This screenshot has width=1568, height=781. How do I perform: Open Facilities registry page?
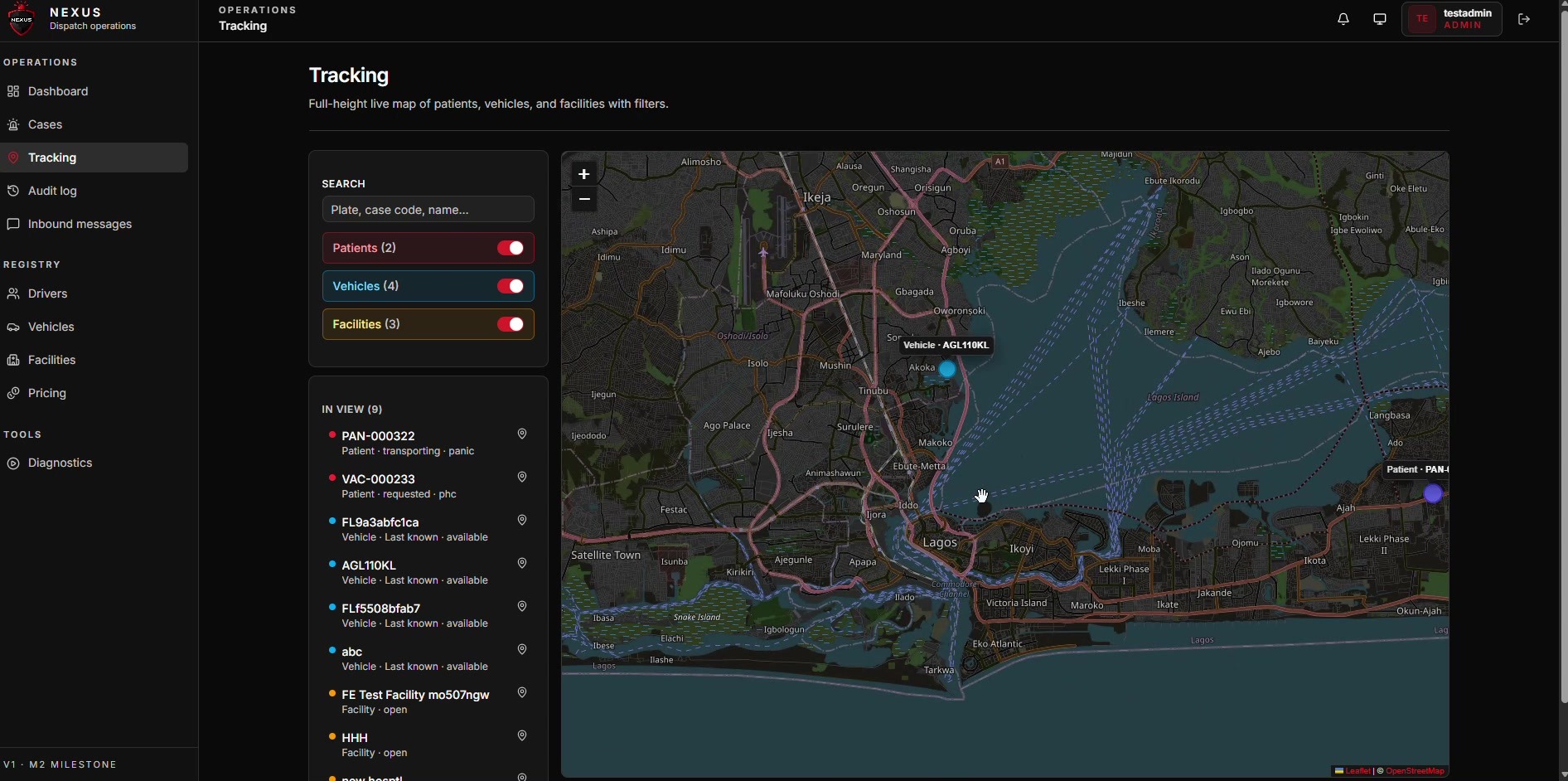pyautogui.click(x=94, y=361)
